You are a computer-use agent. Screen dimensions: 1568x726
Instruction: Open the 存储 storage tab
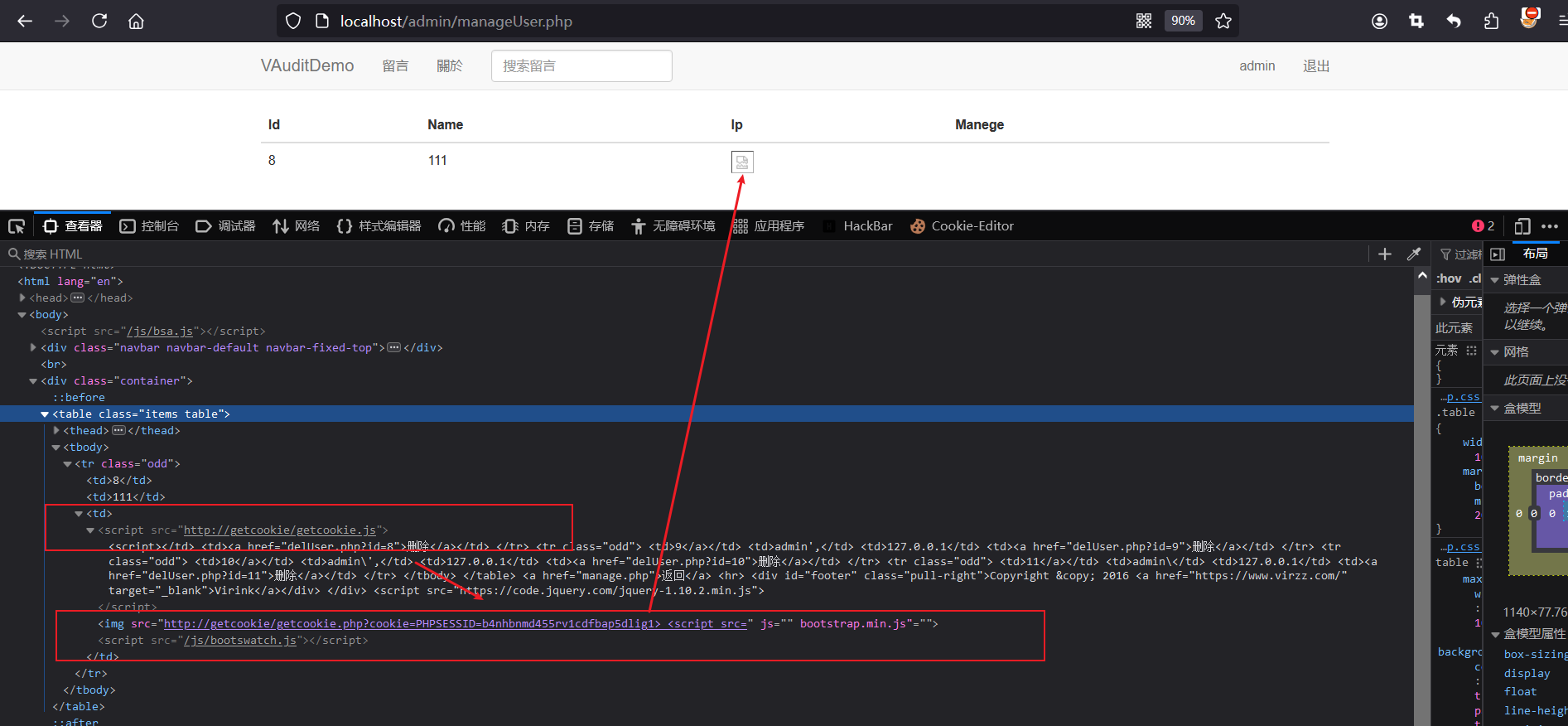tap(591, 226)
